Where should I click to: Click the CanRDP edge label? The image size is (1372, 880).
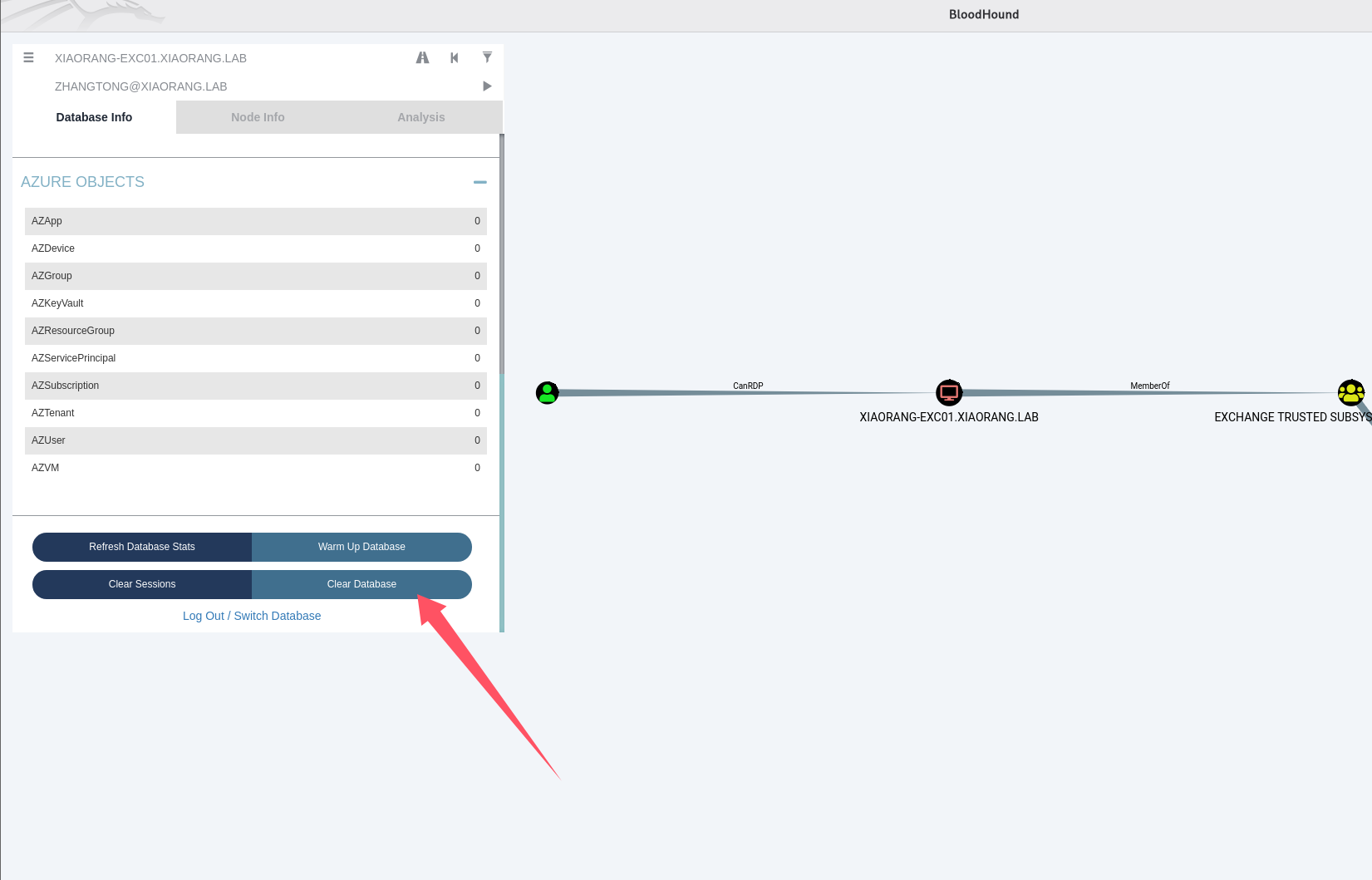click(x=748, y=386)
